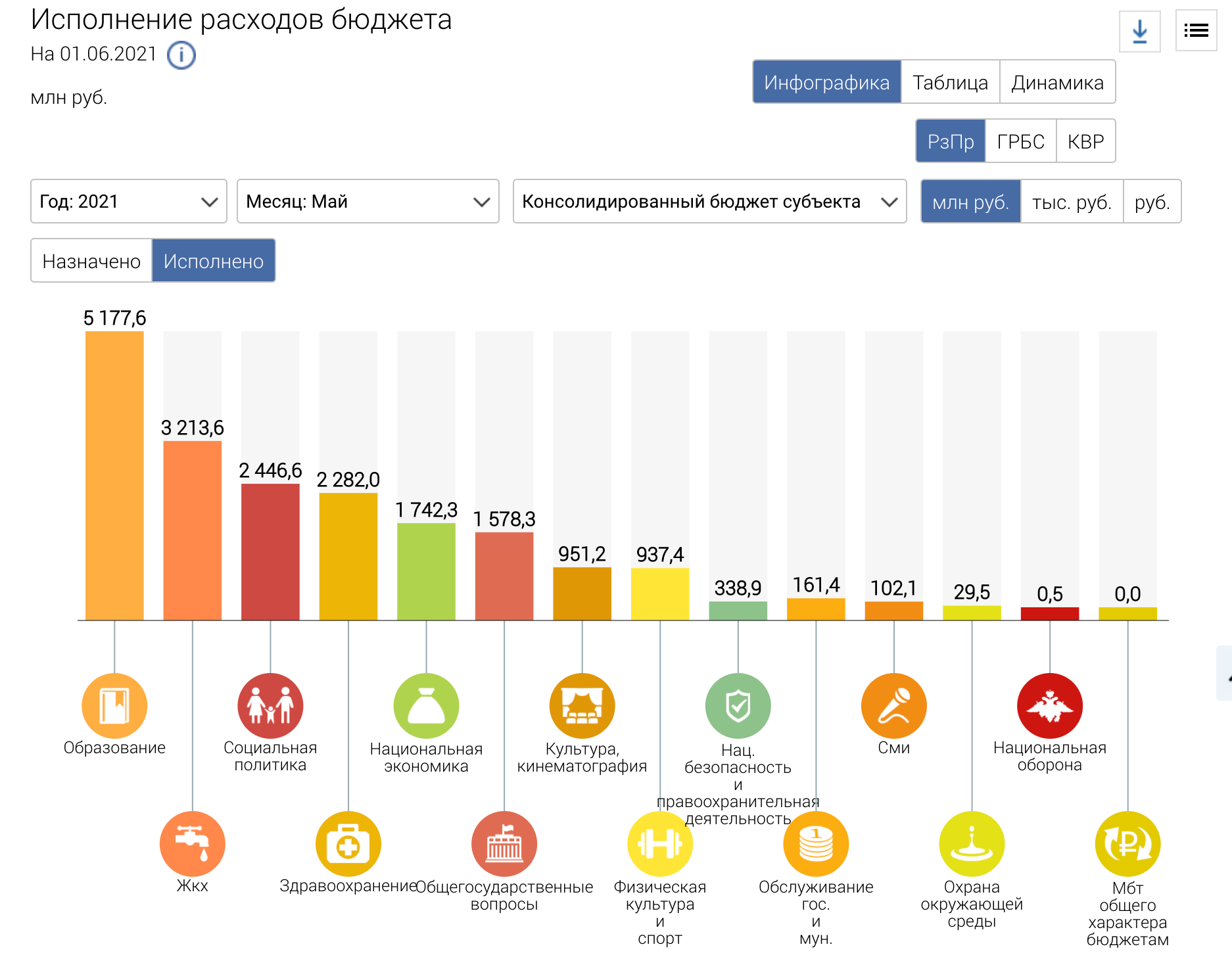Click the Общегосударственные вопросы bar of 1 578,3
Image resolution: width=1232 pixels, height=978 pixels.
click(x=504, y=576)
